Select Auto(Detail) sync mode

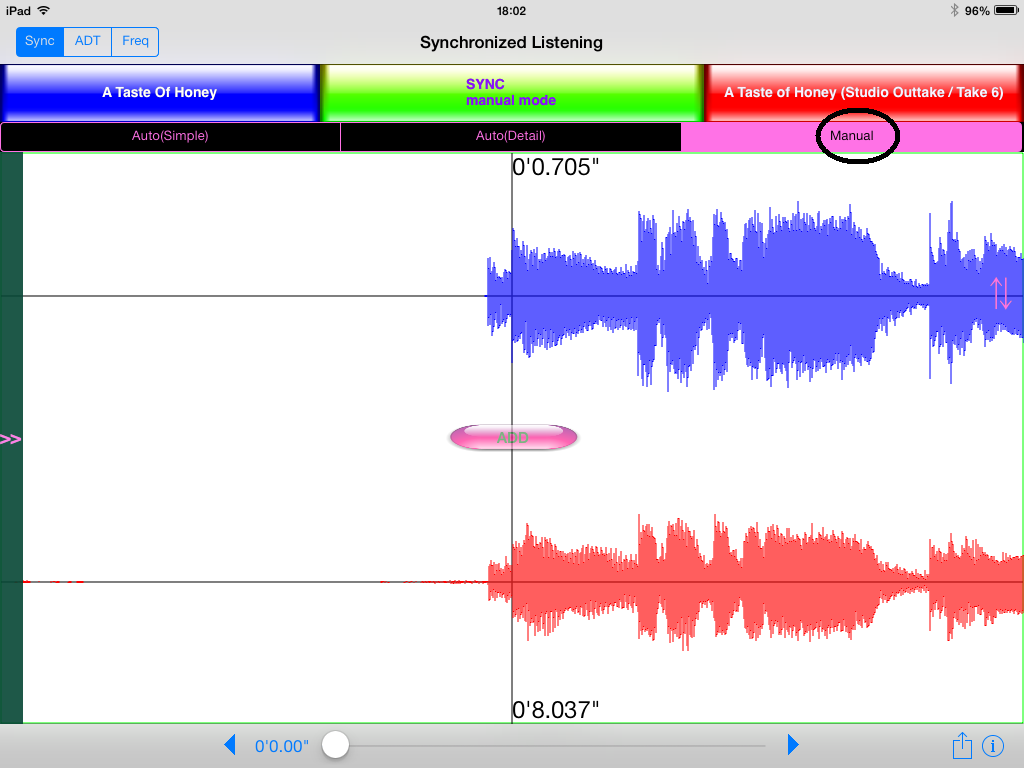[511, 136]
